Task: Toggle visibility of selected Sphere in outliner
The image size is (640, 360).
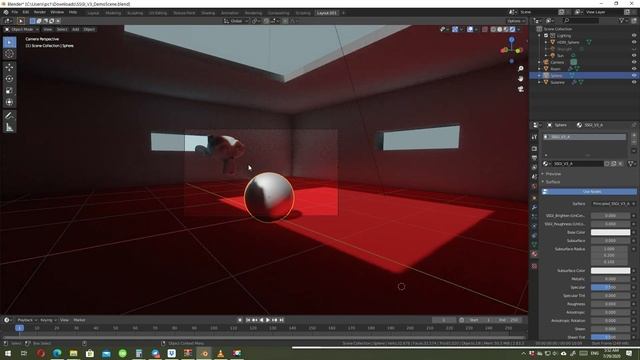Action: pos(634,76)
